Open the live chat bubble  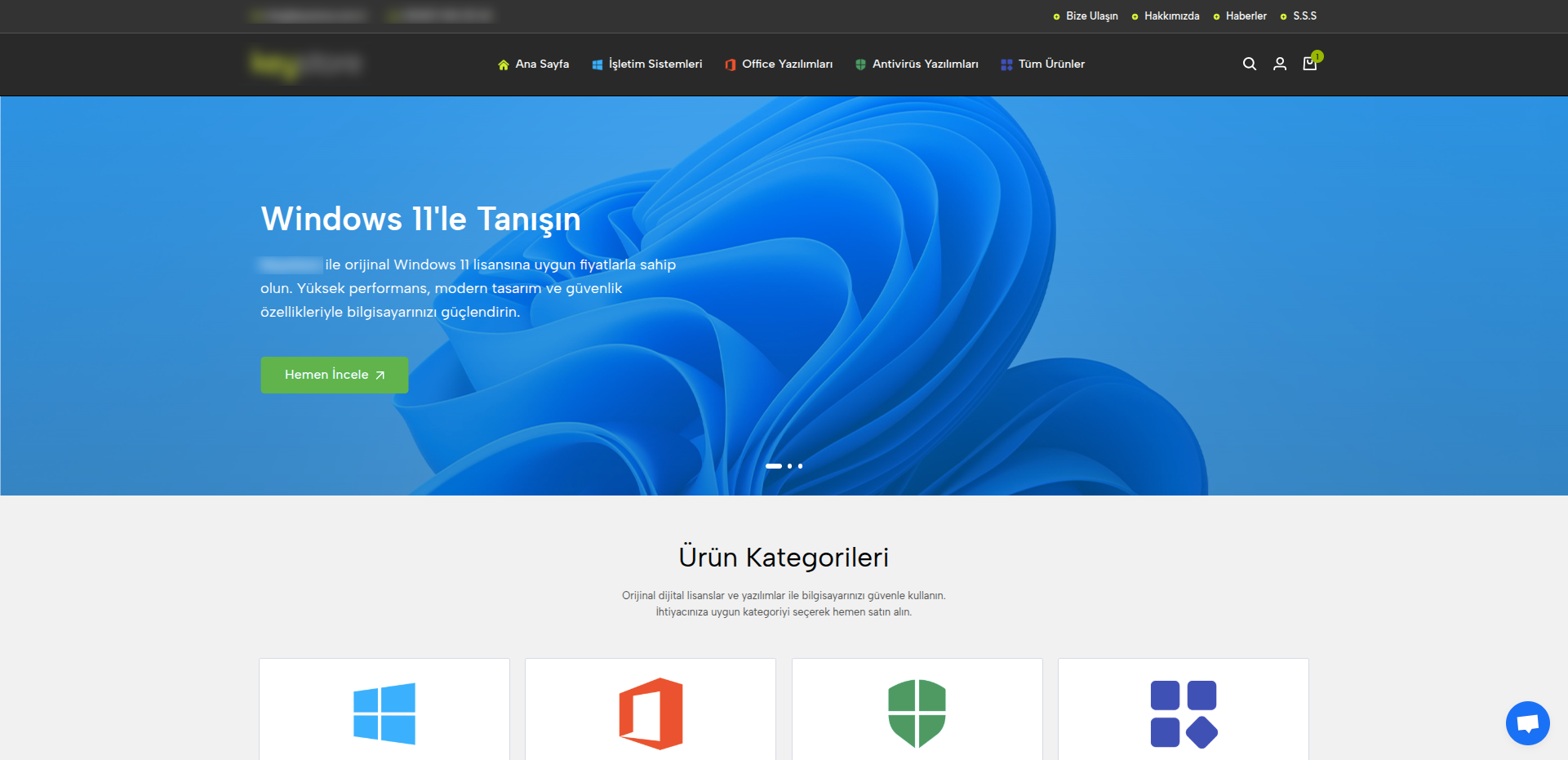[1527, 723]
